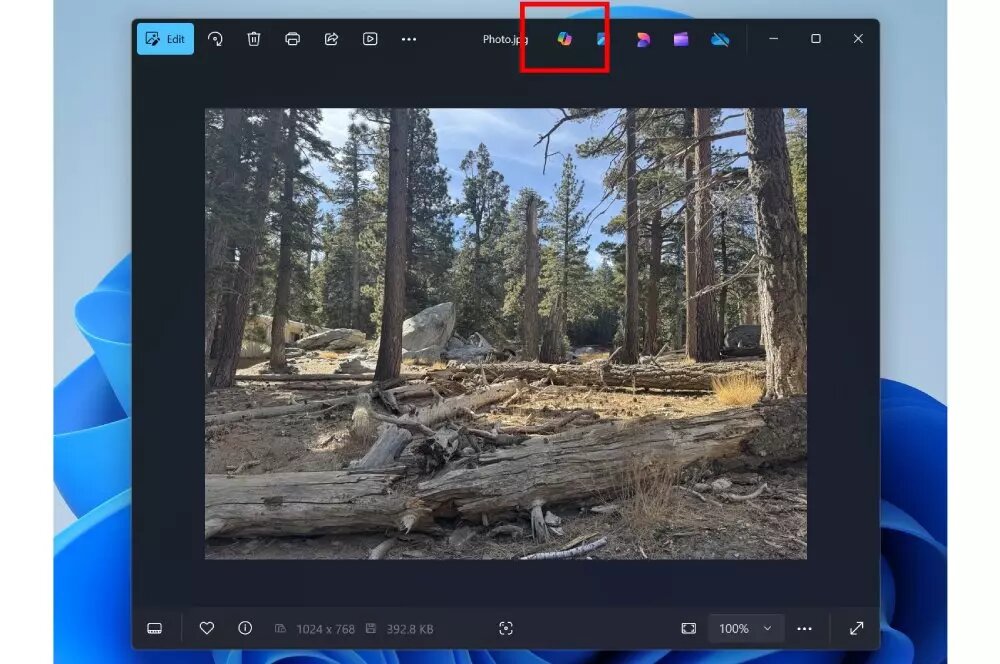Image resolution: width=1000 pixels, height=664 pixels.
Task: Launch Microsoft Designer from the title bar
Action: click(643, 39)
